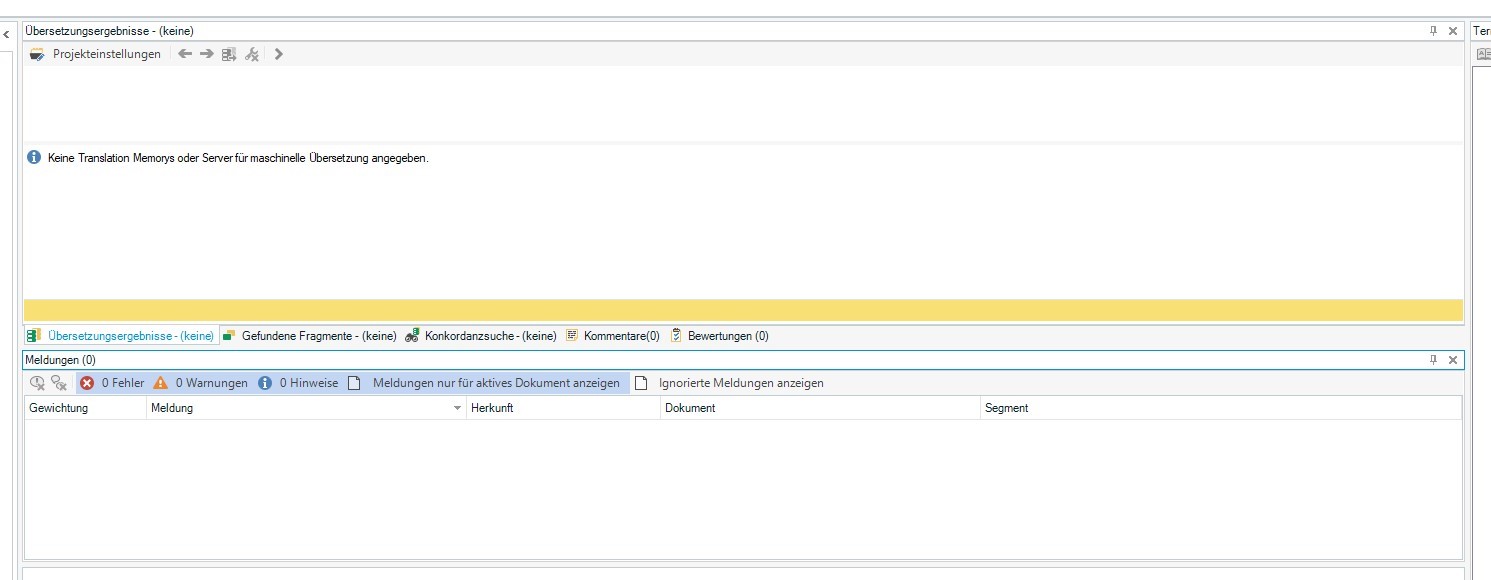Sort by the Herkunft column header
Image resolution: width=1491 pixels, height=580 pixels.
[x=563, y=408]
